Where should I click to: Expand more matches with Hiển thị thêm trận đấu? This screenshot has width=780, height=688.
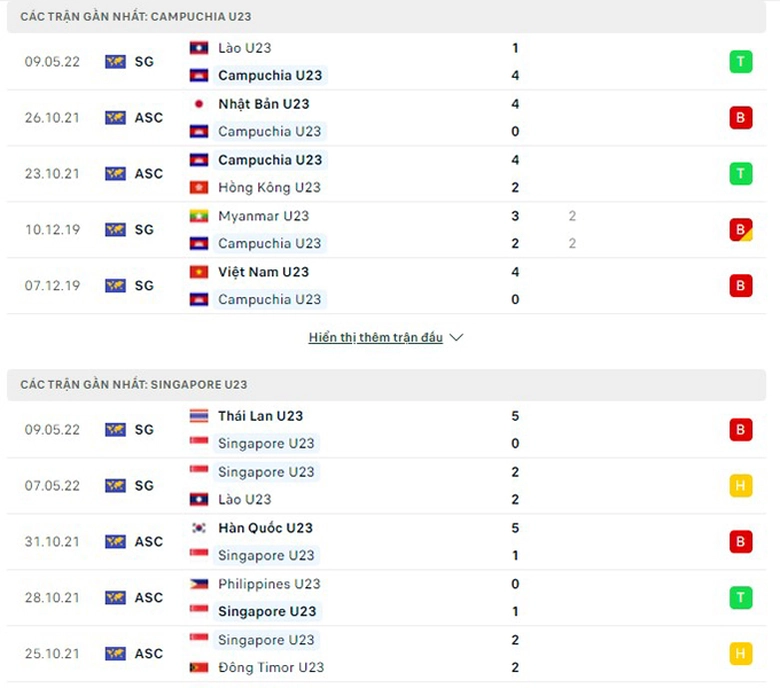coord(376,338)
